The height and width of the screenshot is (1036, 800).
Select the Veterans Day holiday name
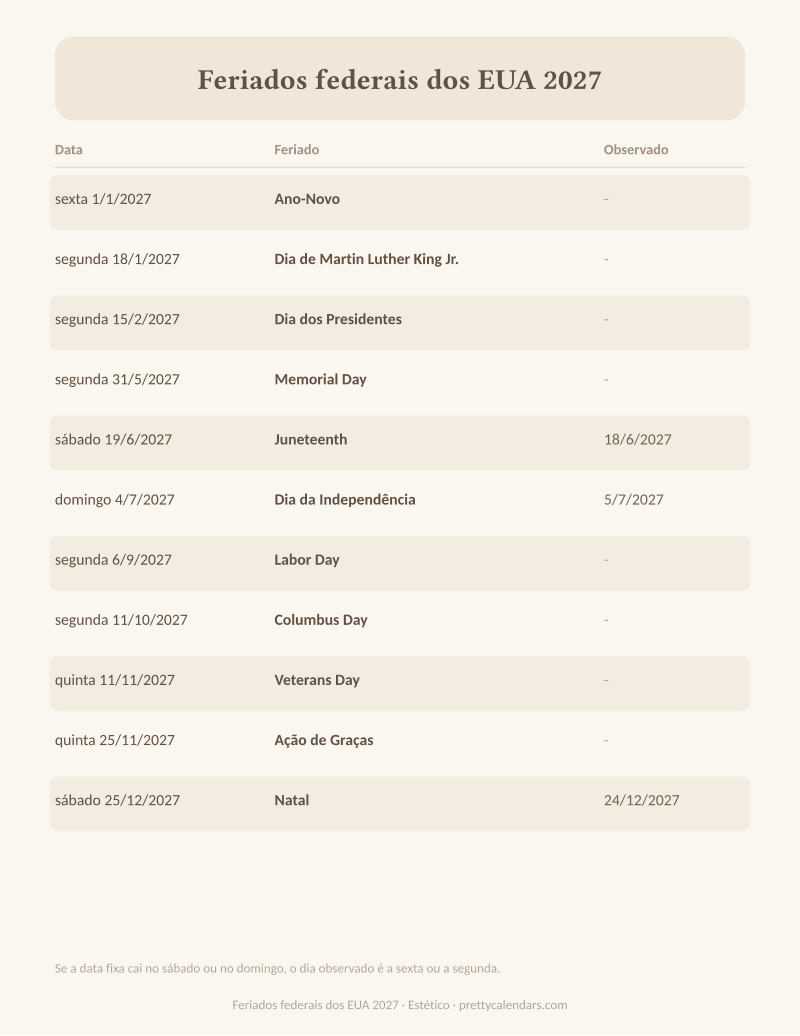click(x=316, y=680)
